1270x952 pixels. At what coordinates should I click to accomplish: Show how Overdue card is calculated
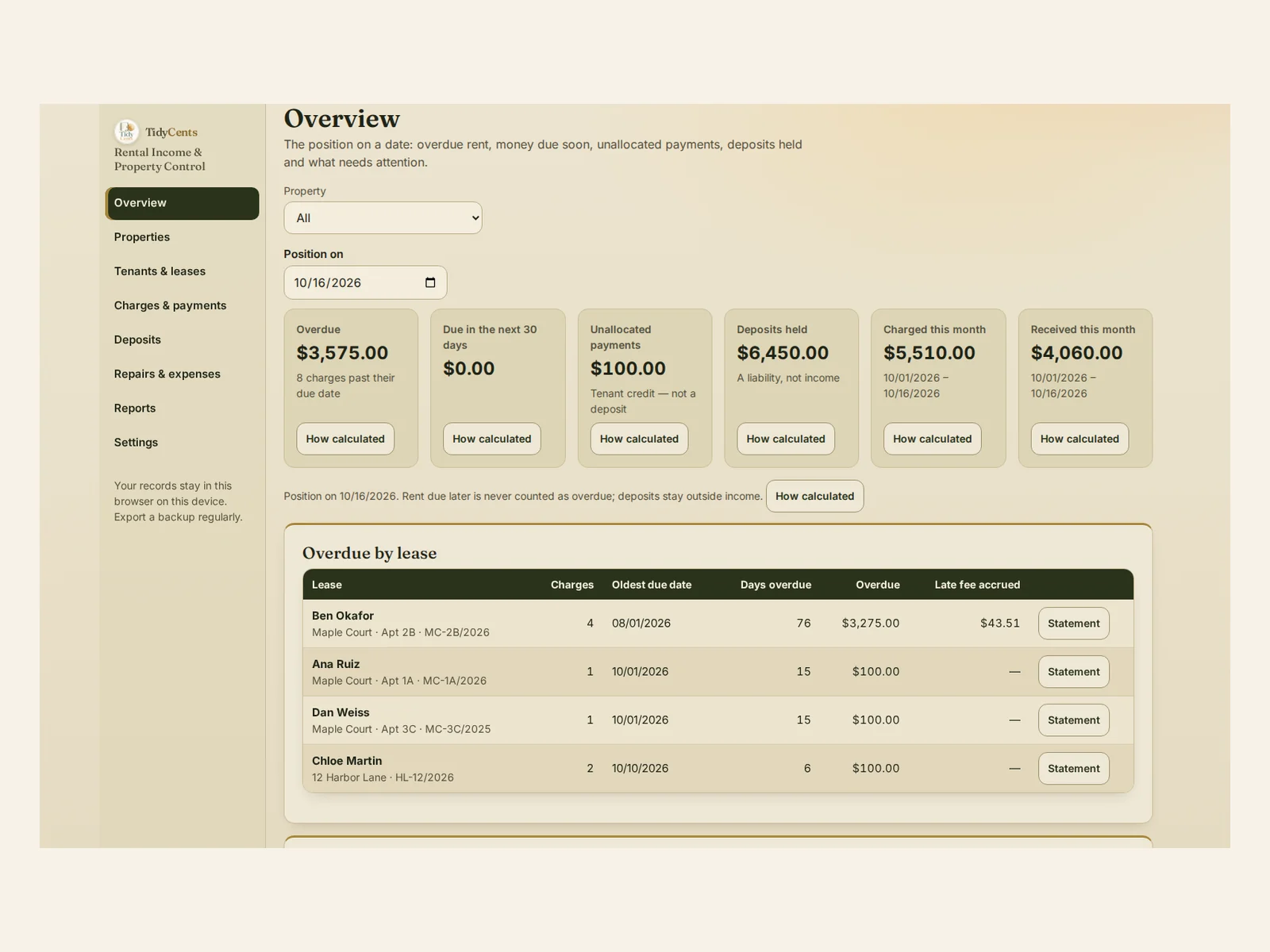[345, 439]
